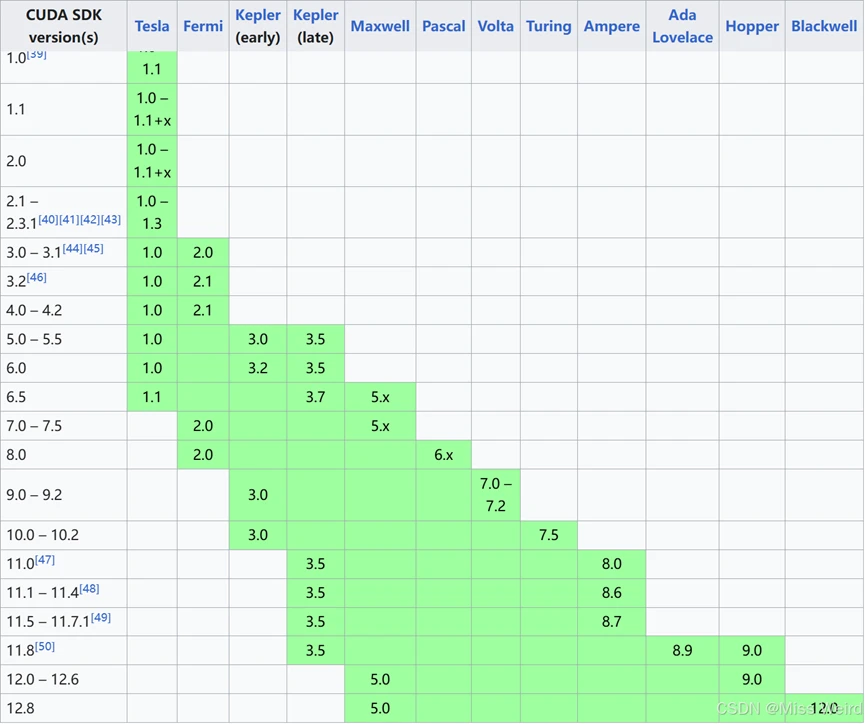Click the Kepler early '3.2' cell
The width and height of the screenshot is (865, 724).
click(258, 368)
